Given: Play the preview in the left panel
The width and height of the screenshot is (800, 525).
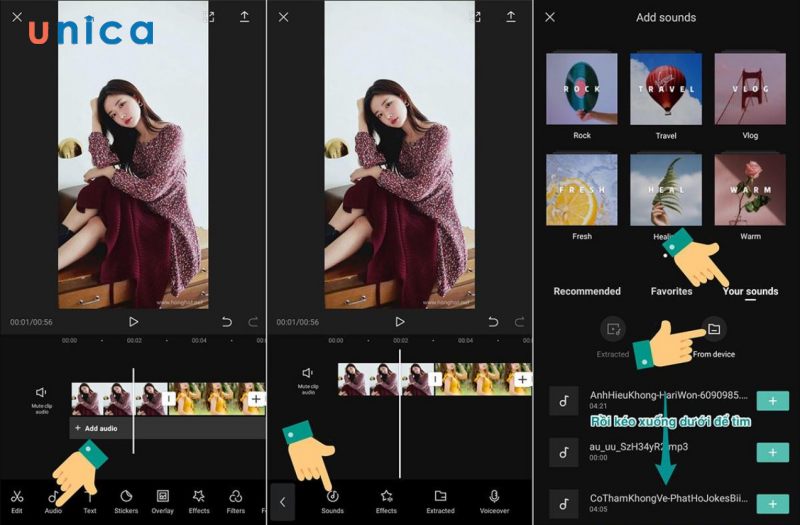Looking at the screenshot, I should point(133,322).
